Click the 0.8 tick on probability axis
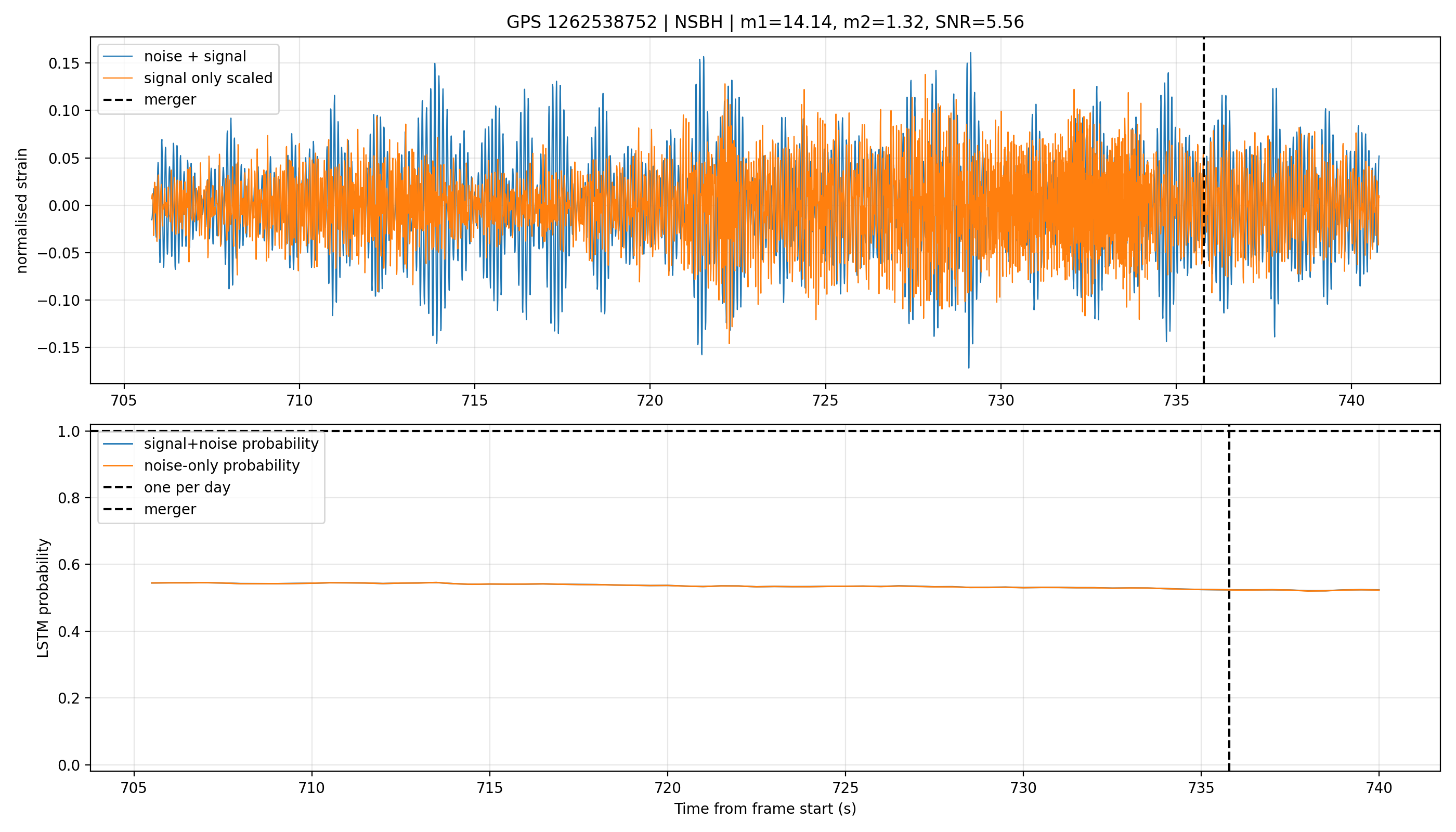The height and width of the screenshot is (832, 1456). [69, 498]
